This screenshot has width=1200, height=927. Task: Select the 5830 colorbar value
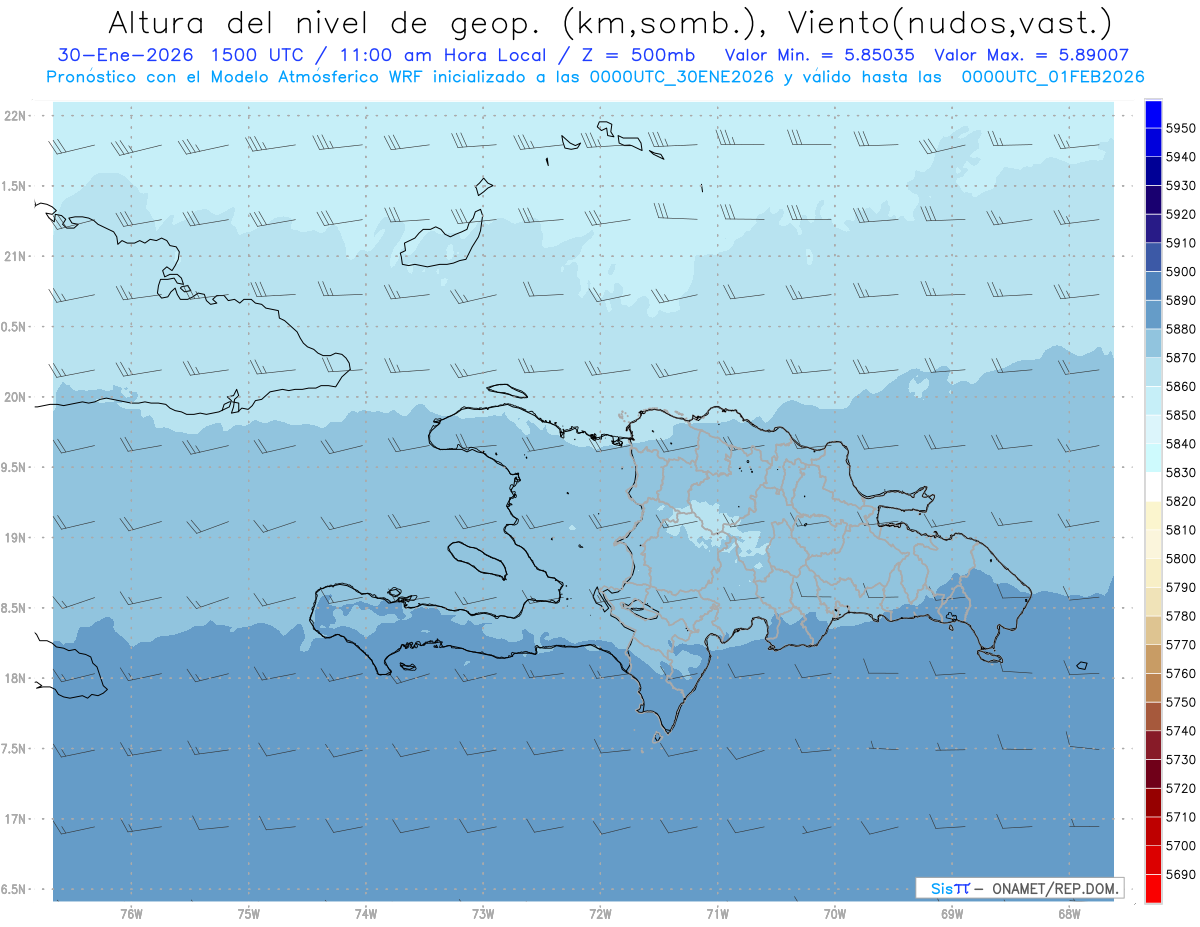tap(1181, 472)
